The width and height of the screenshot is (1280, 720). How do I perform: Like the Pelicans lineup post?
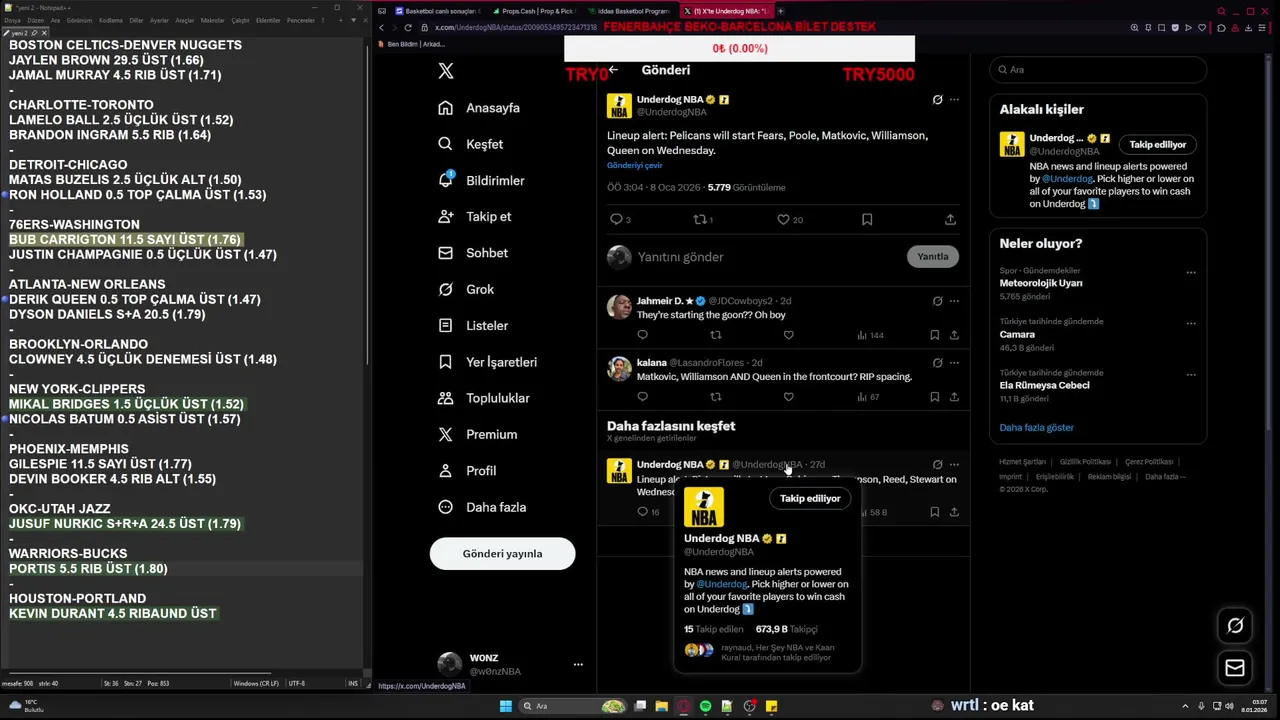coord(783,219)
